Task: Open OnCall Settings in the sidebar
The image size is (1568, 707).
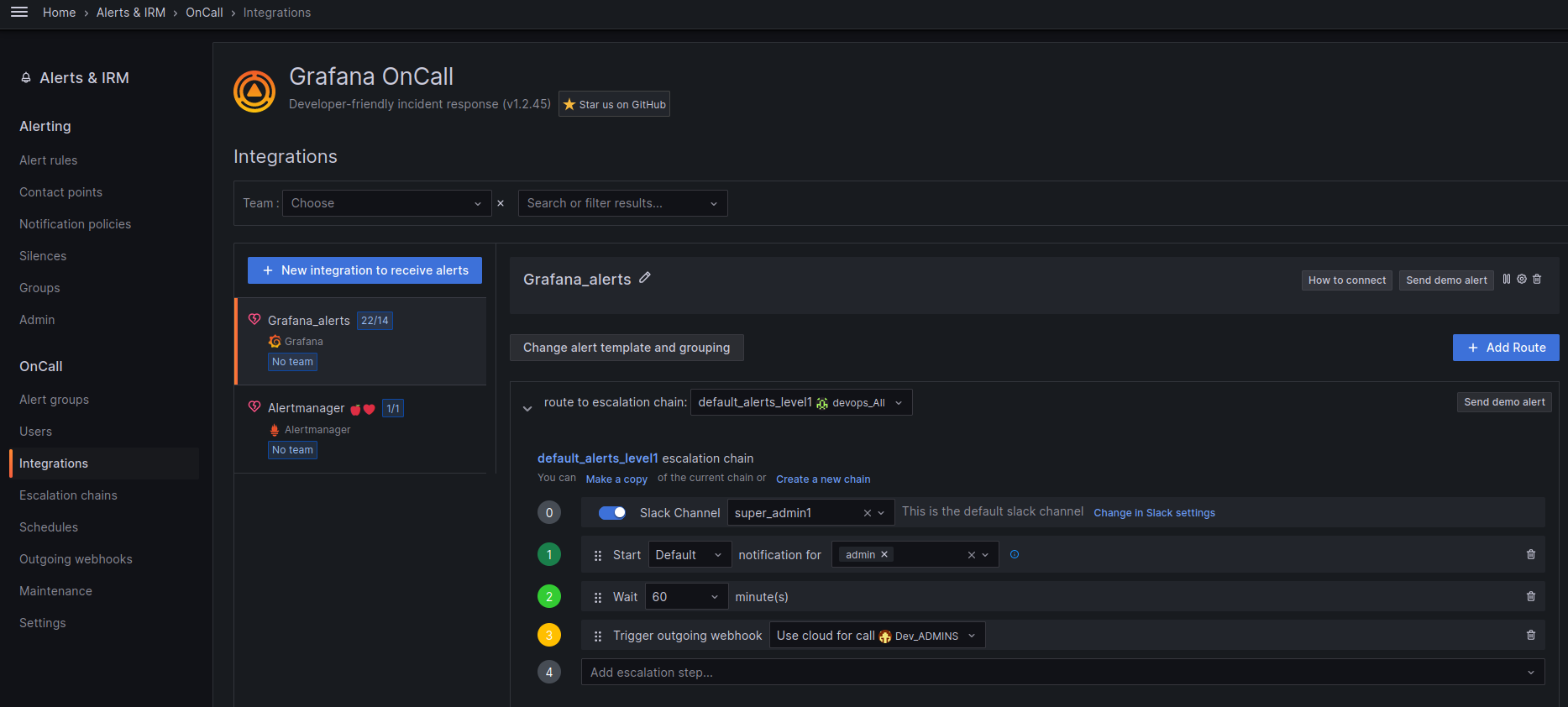Action: point(43,623)
